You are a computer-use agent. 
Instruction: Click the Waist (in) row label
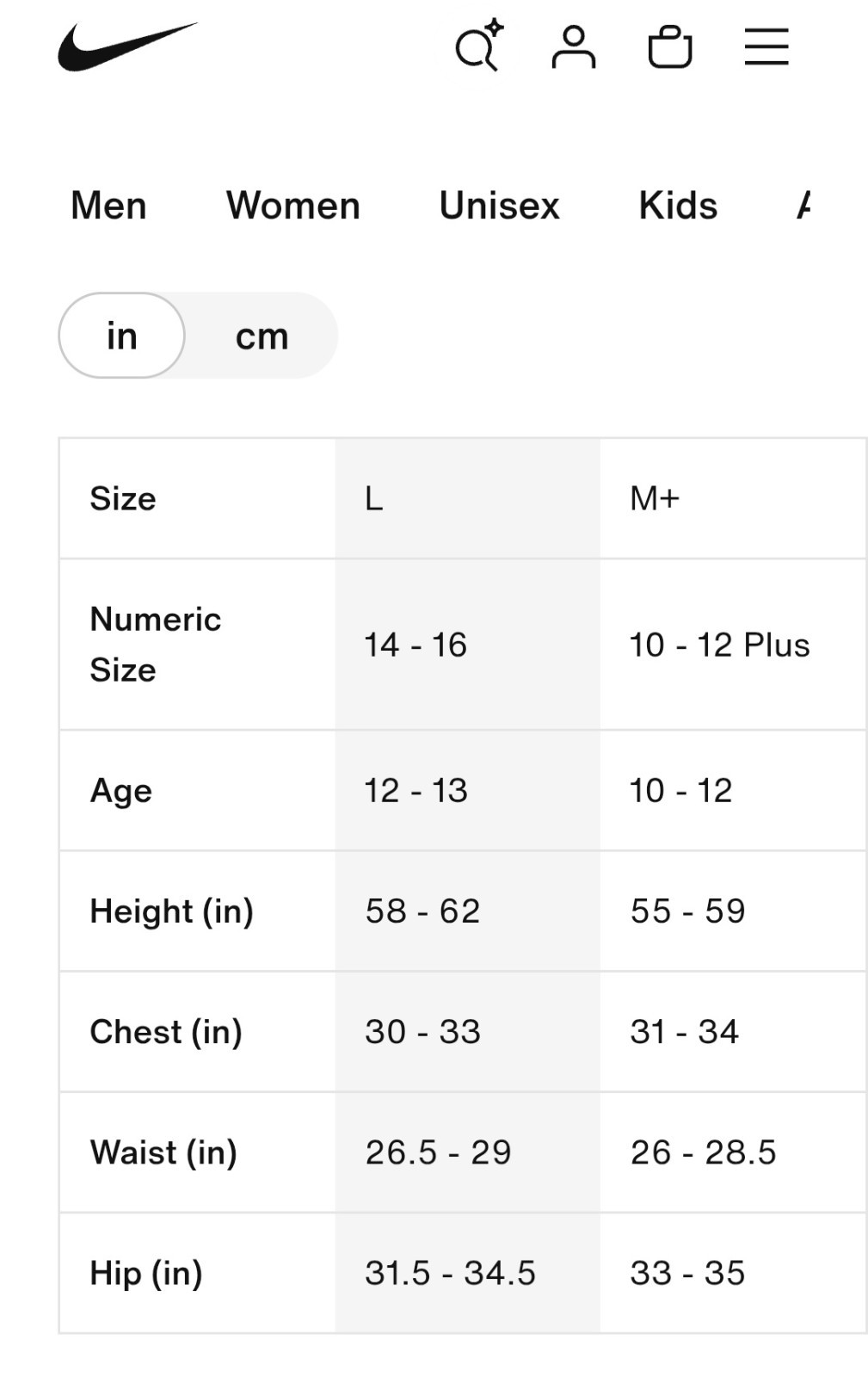pos(163,1152)
